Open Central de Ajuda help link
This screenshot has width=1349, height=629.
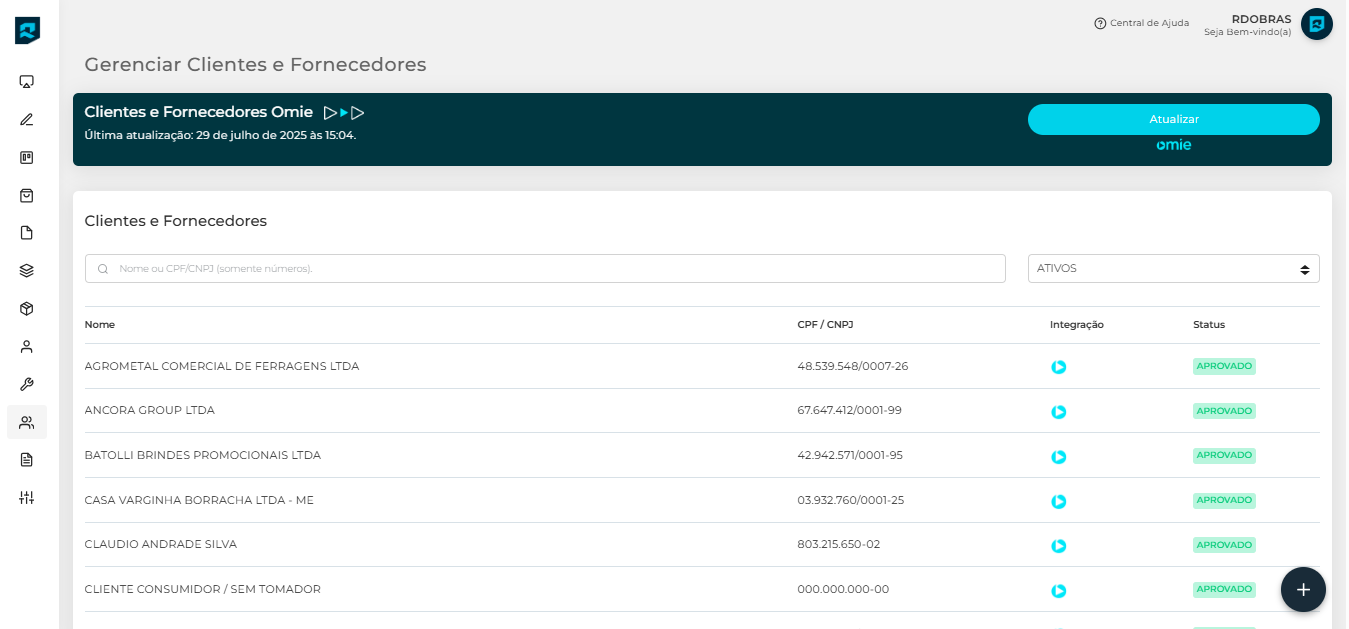click(1141, 23)
